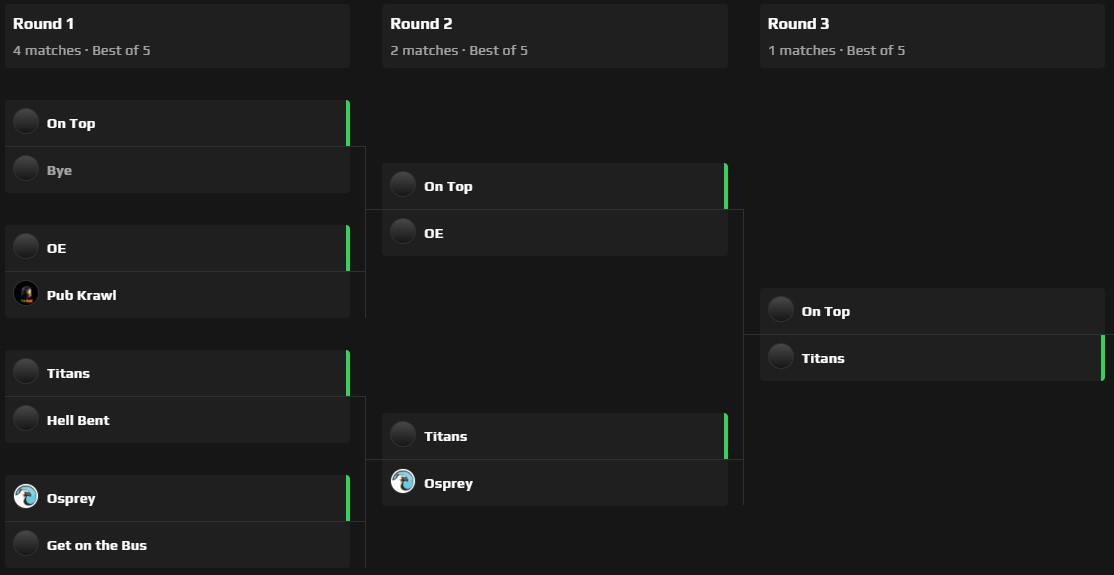Click On Top team name in Round 2
Image resolution: width=1114 pixels, height=575 pixels.
click(x=448, y=186)
